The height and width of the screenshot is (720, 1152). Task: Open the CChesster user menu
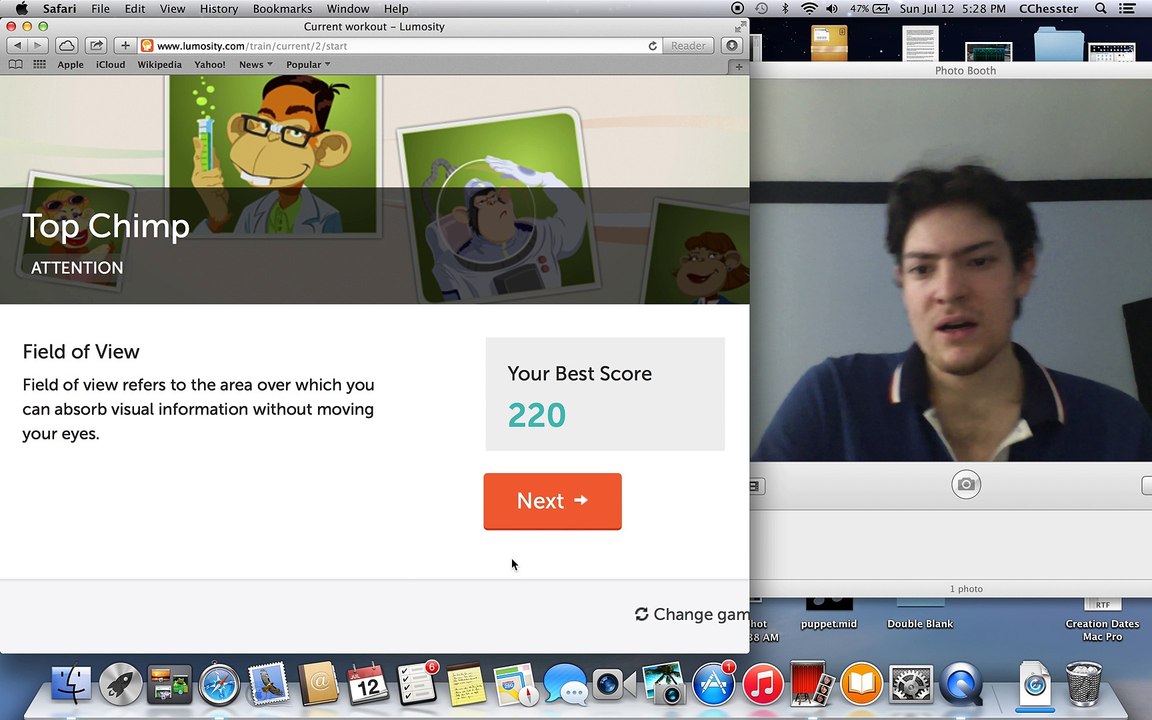coord(1048,9)
